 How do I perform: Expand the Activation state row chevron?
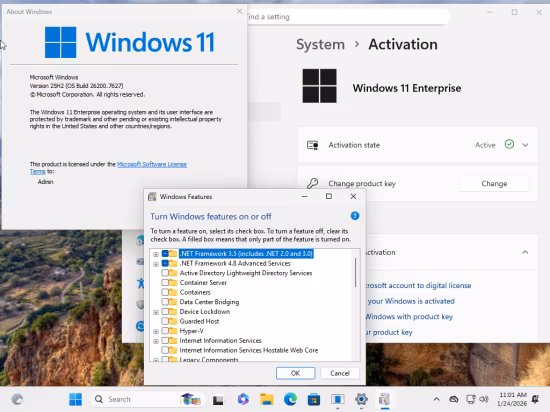point(525,145)
